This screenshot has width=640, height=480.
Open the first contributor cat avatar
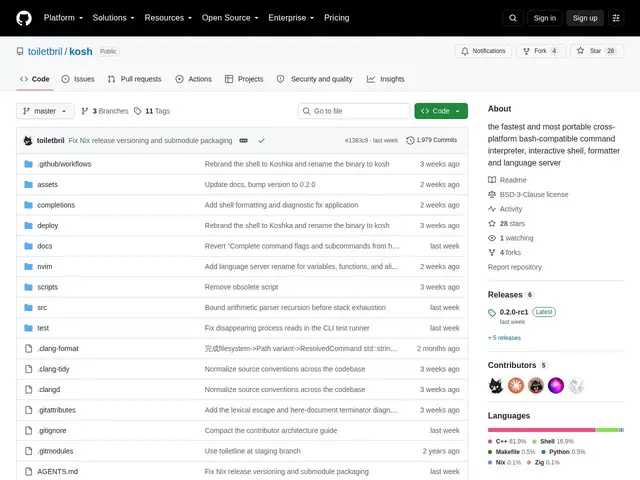[x=496, y=385]
